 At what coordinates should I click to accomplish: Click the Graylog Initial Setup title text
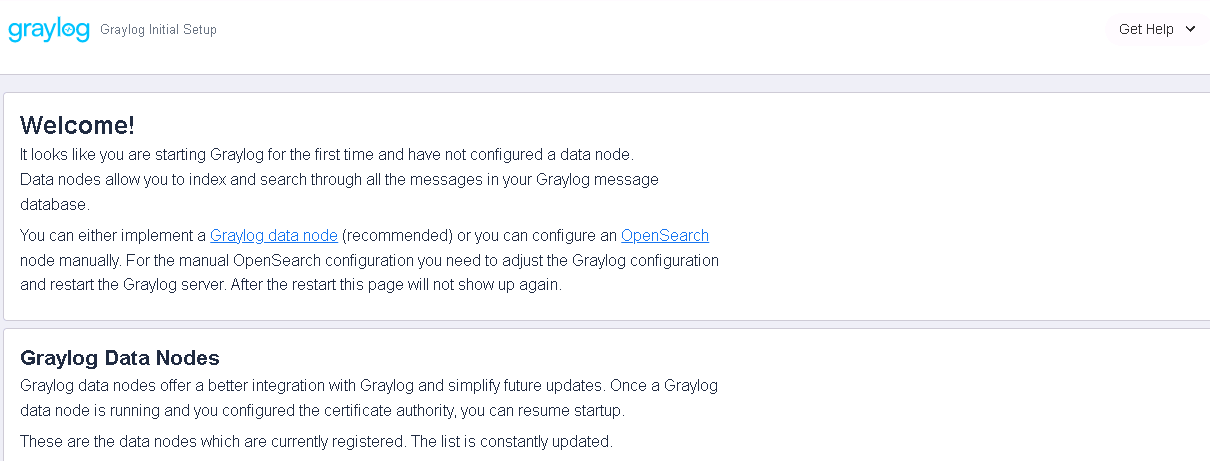click(x=158, y=30)
